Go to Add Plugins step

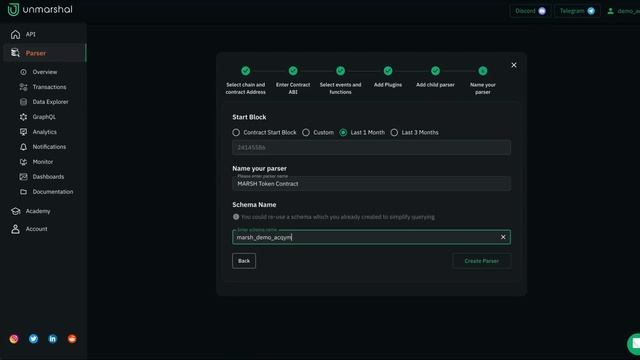click(388, 77)
